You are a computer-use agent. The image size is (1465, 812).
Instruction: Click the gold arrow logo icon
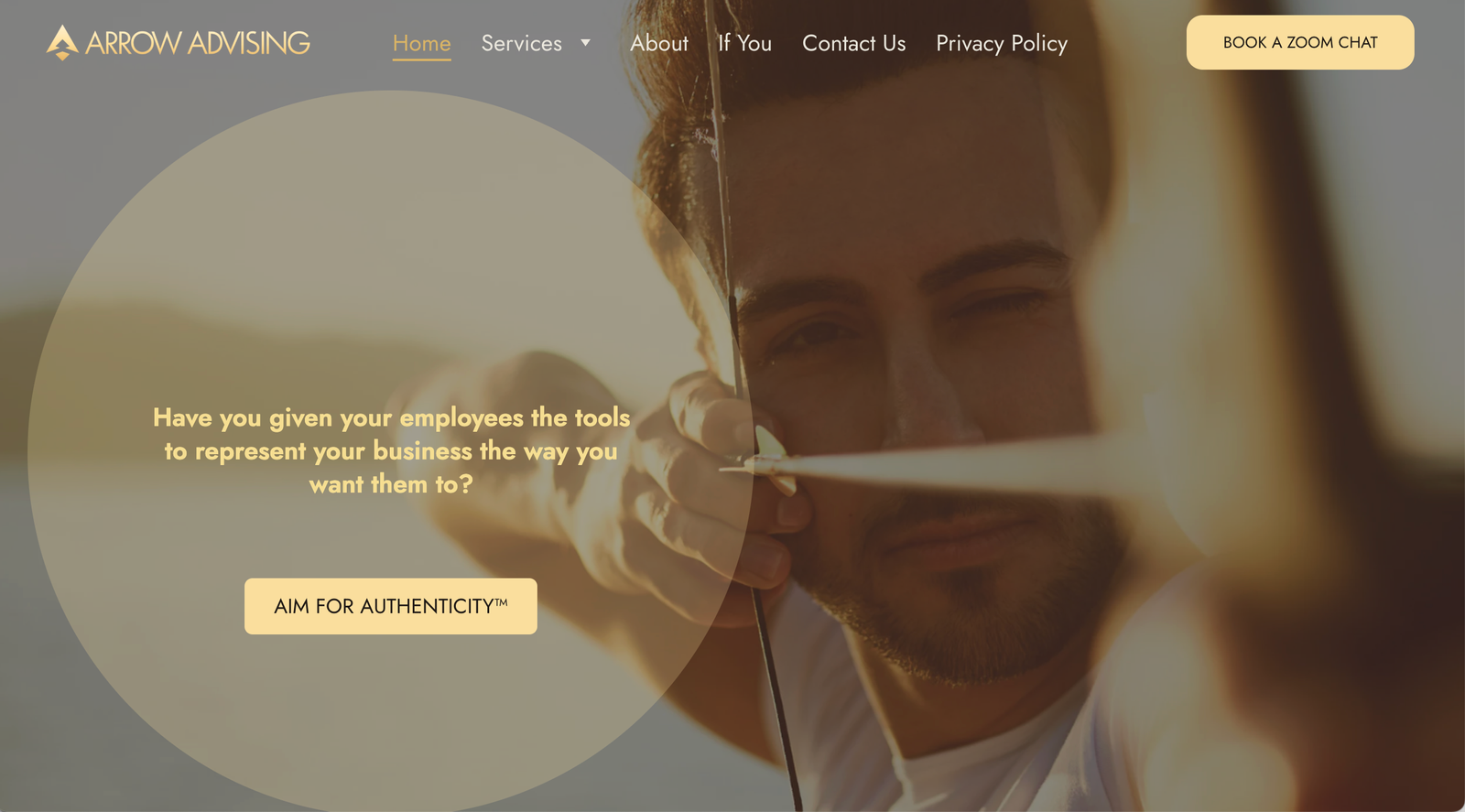coord(62,42)
